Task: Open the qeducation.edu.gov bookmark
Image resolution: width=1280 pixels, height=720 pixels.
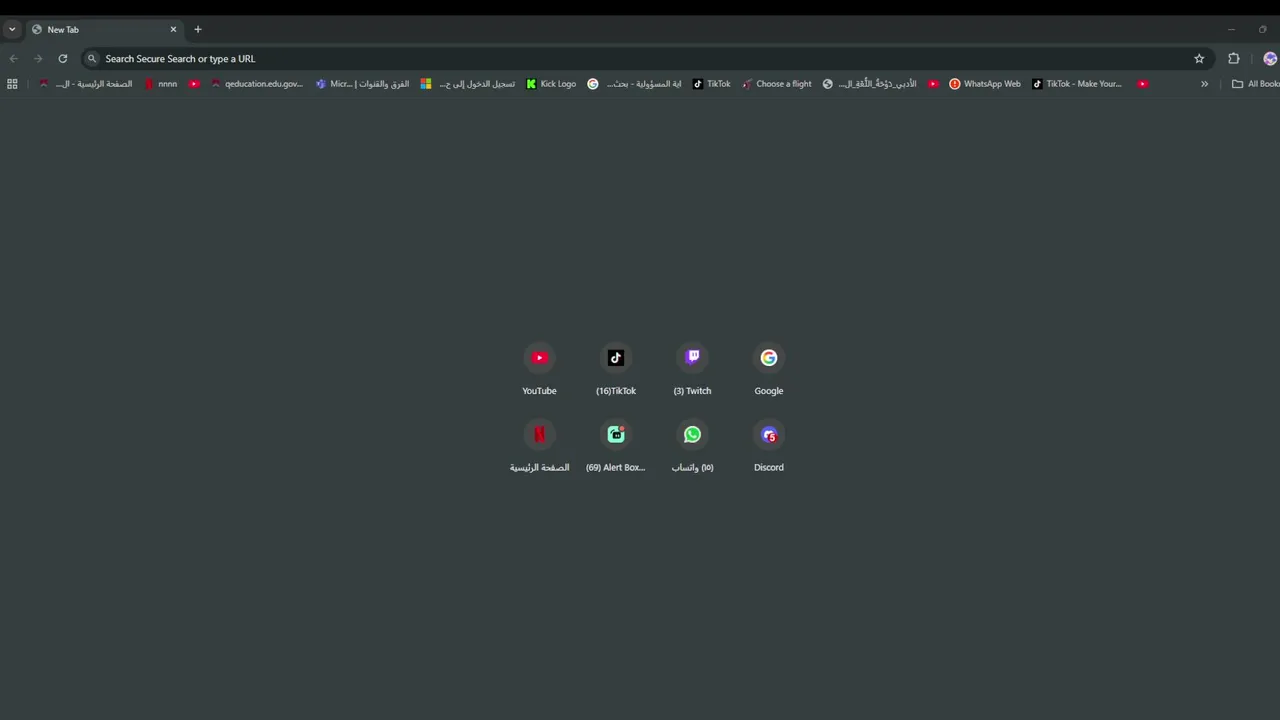Action: point(256,84)
